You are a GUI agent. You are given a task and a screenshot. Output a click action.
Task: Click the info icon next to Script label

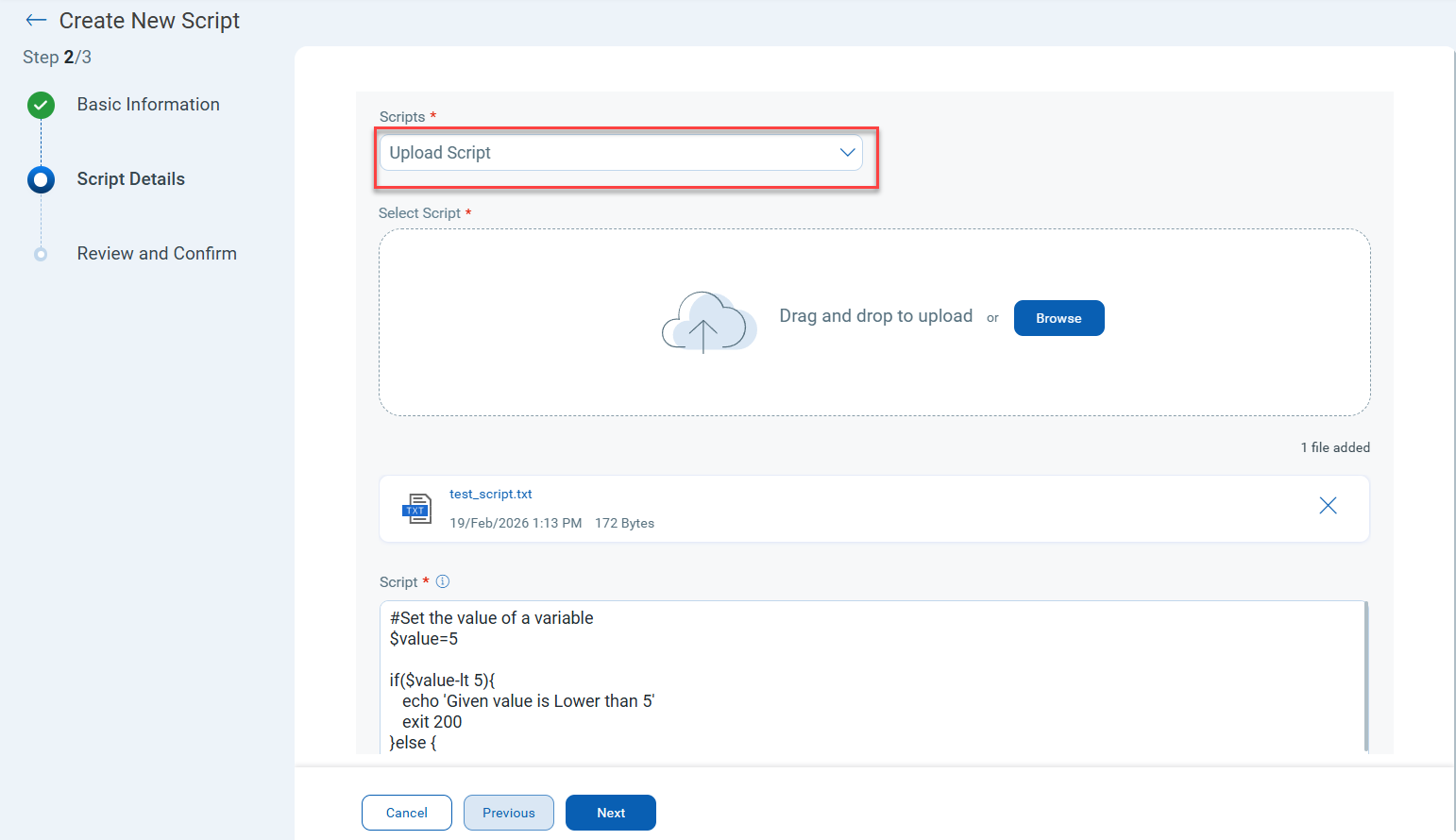tap(443, 581)
